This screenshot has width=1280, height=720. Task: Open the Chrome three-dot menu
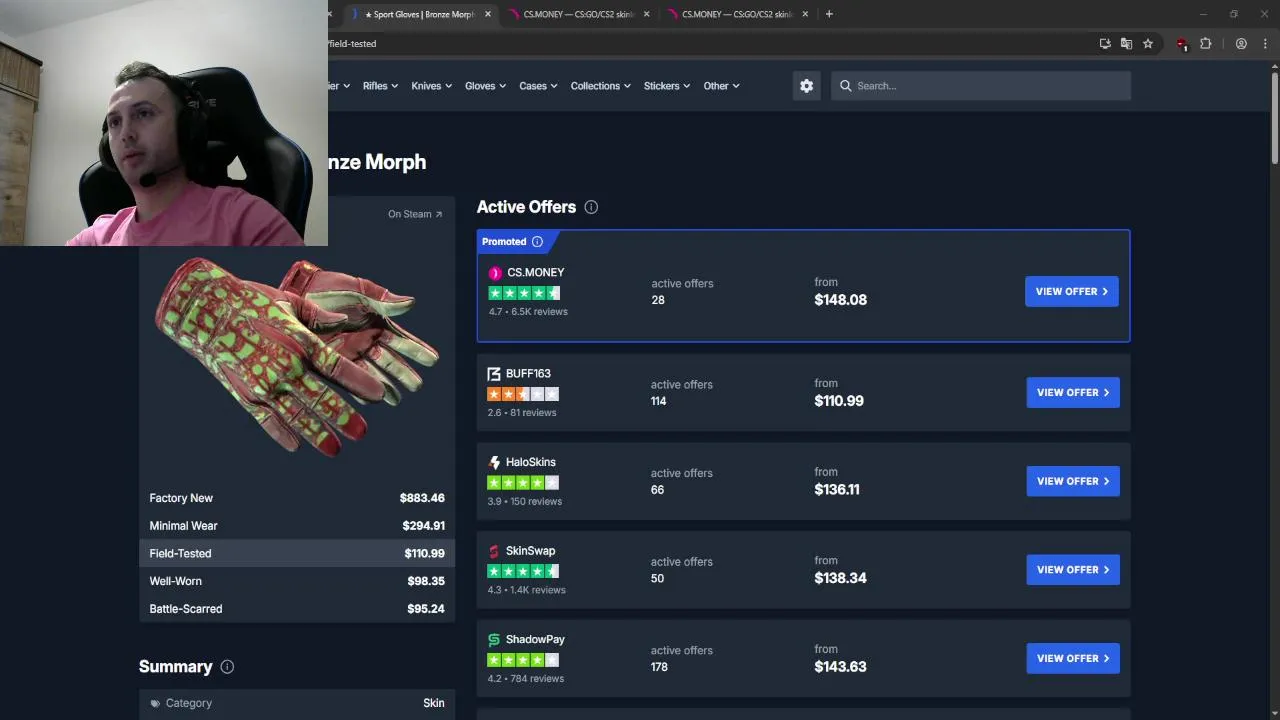point(1265,44)
